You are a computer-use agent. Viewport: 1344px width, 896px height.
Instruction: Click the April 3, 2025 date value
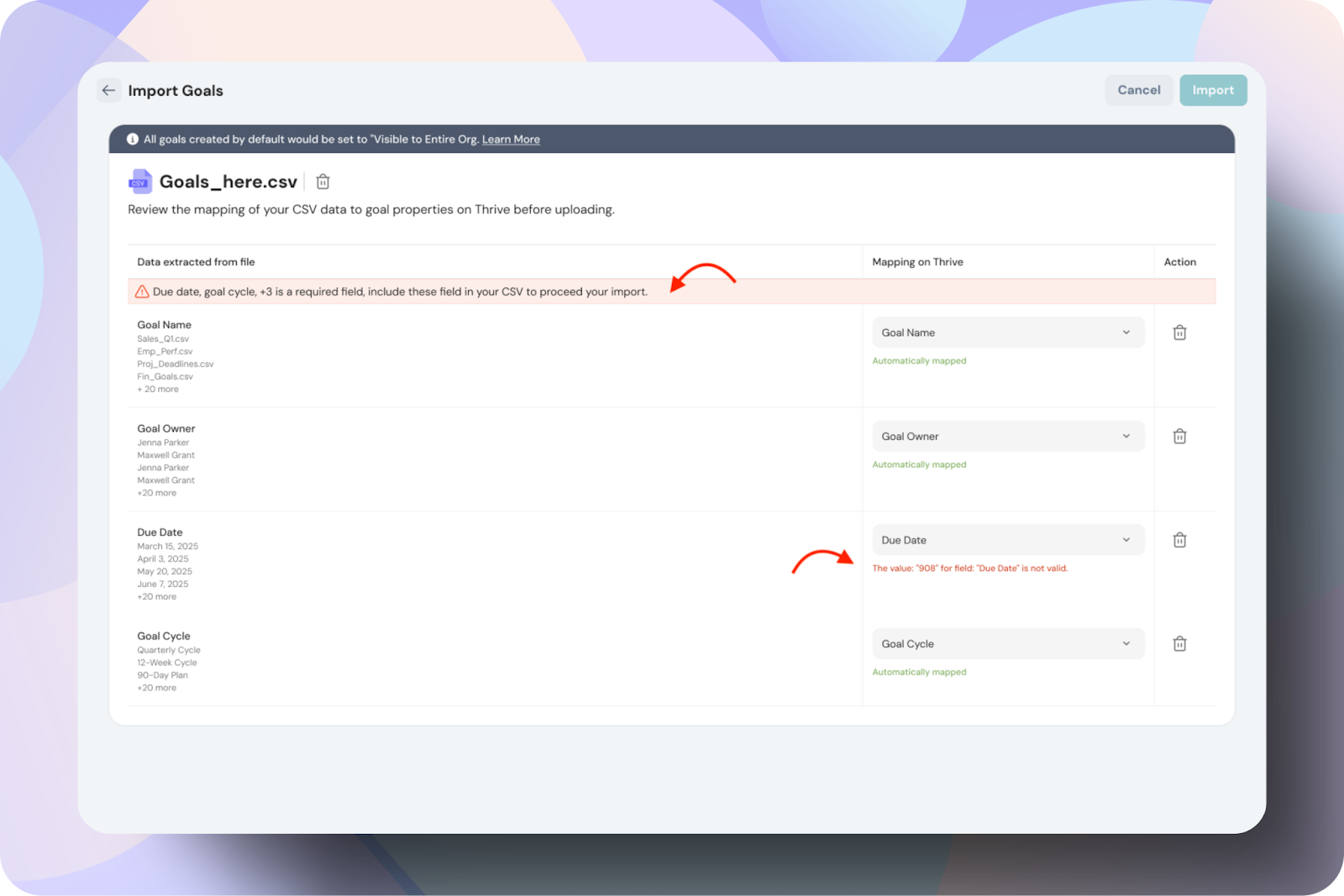(163, 559)
